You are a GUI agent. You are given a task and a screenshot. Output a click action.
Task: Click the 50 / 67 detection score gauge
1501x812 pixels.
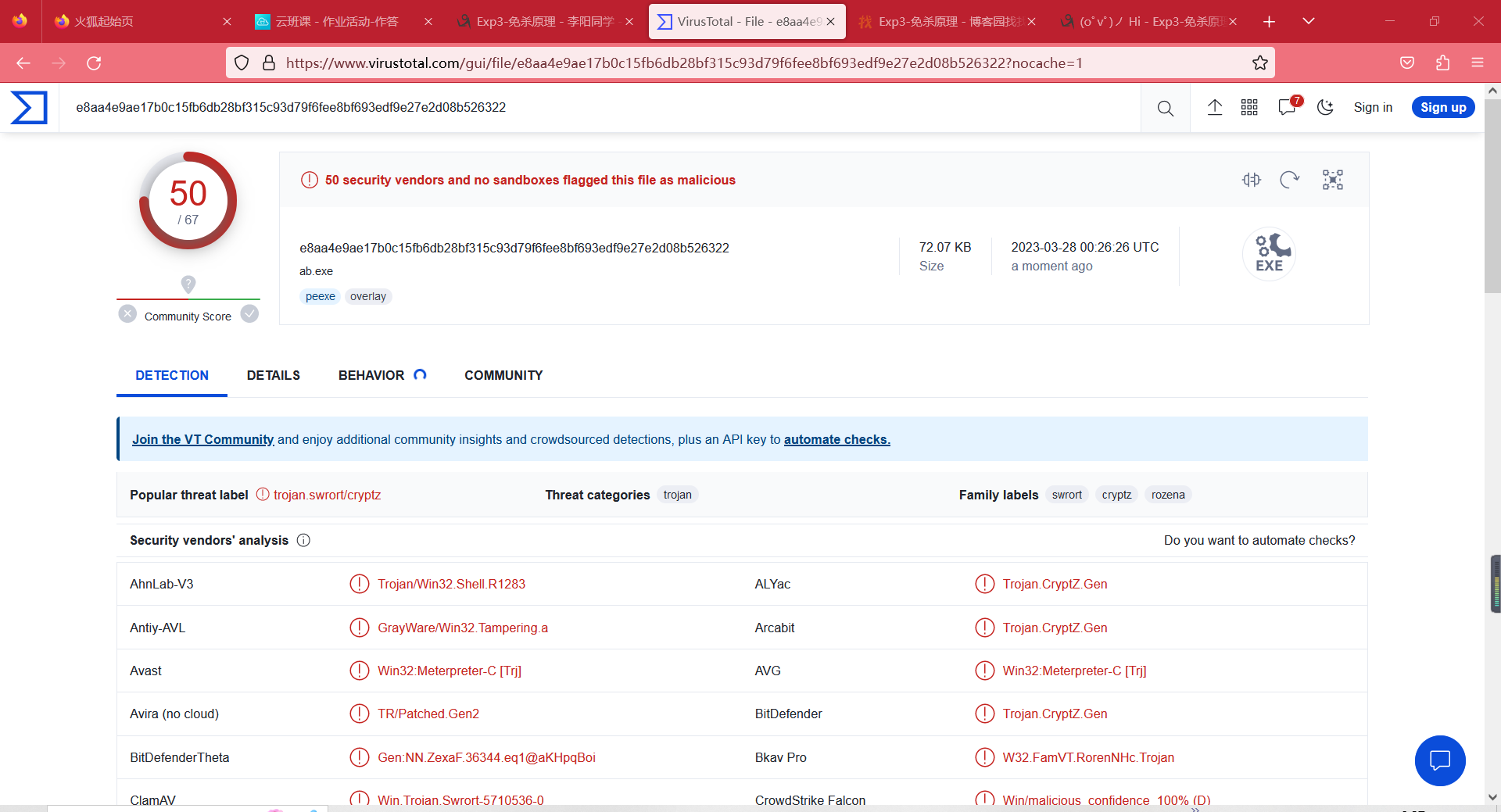click(x=188, y=201)
